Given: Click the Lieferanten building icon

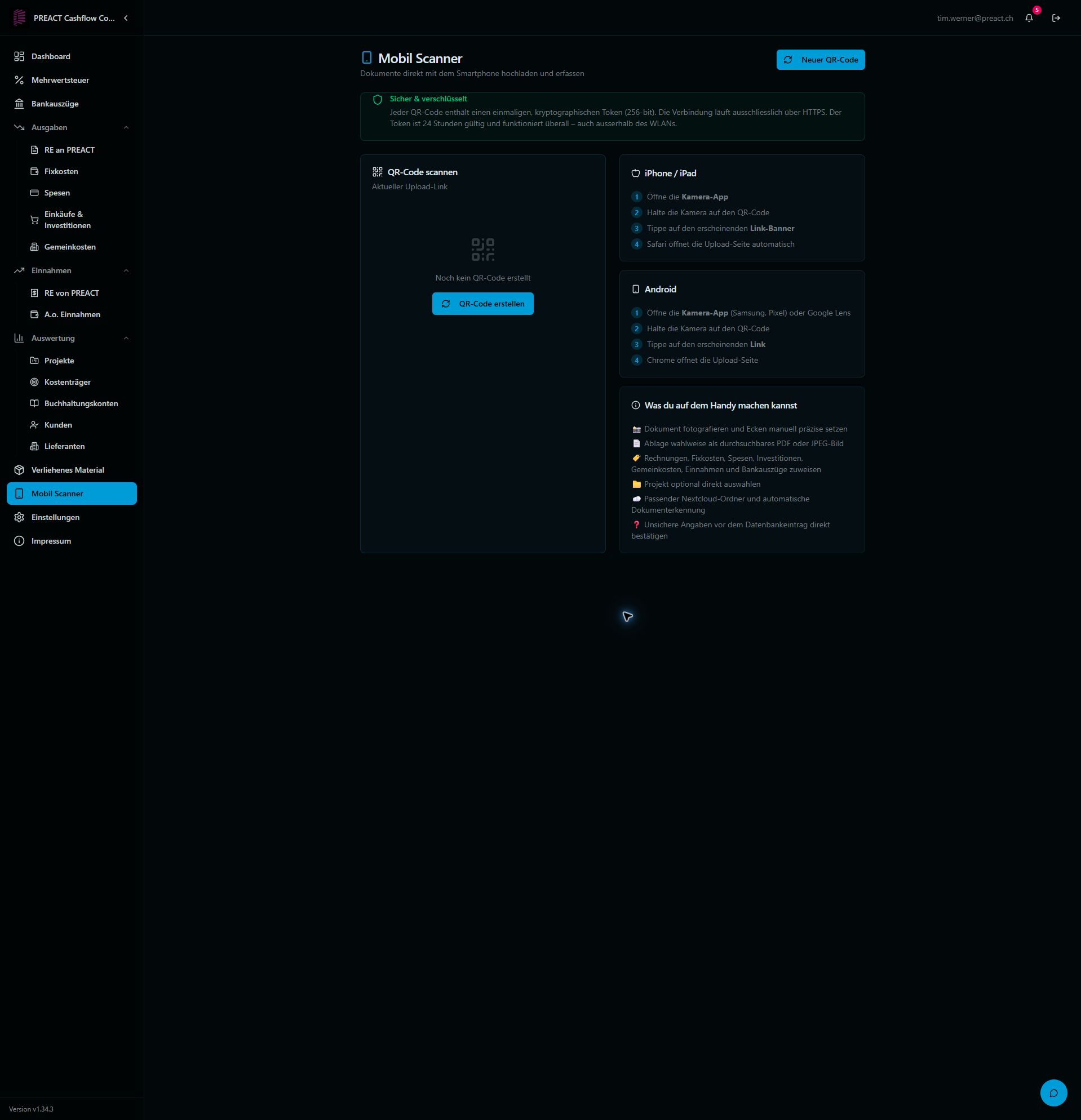Looking at the screenshot, I should point(34,446).
